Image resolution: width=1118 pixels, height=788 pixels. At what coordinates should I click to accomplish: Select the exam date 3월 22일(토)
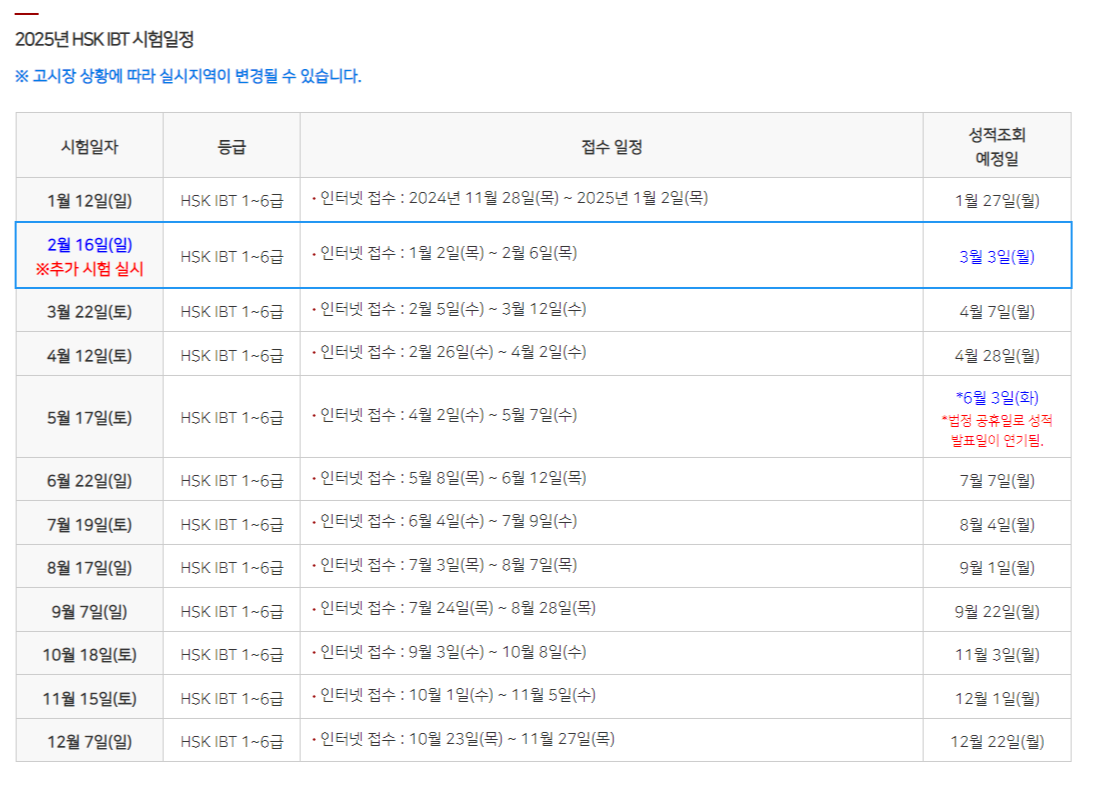coord(90,312)
